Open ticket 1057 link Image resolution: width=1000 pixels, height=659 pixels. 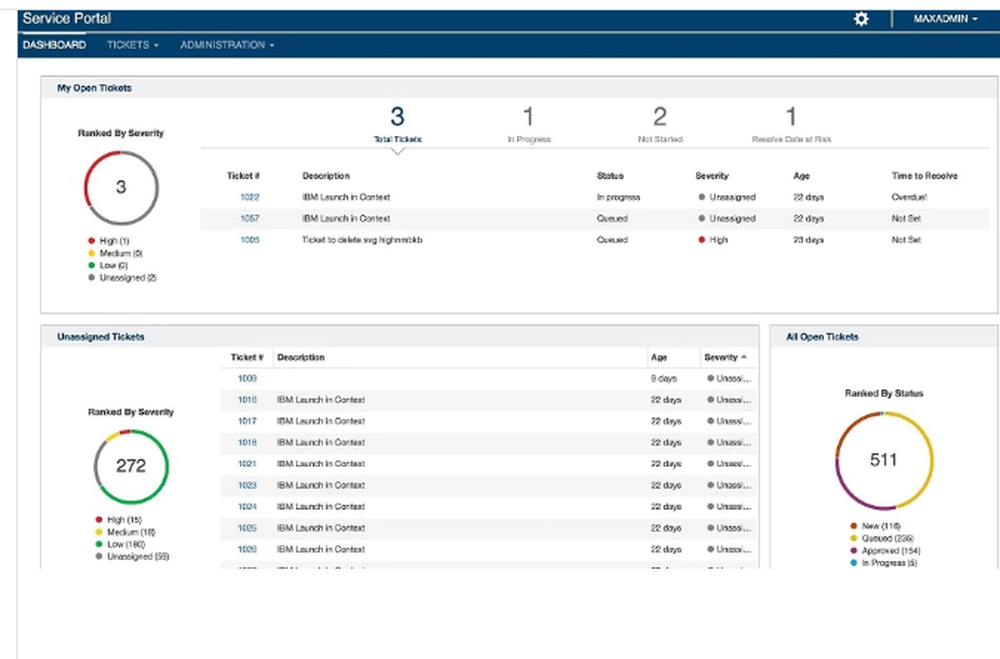pyautogui.click(x=249, y=218)
